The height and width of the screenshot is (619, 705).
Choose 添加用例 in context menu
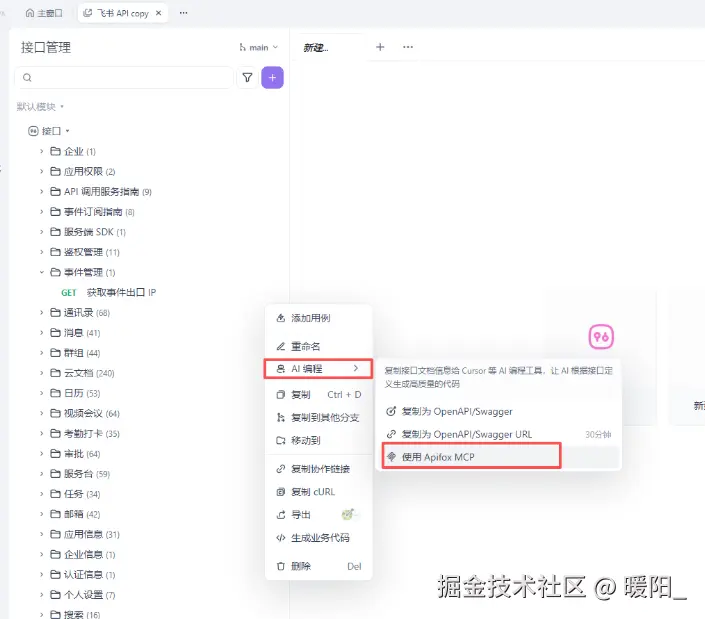(x=318, y=318)
